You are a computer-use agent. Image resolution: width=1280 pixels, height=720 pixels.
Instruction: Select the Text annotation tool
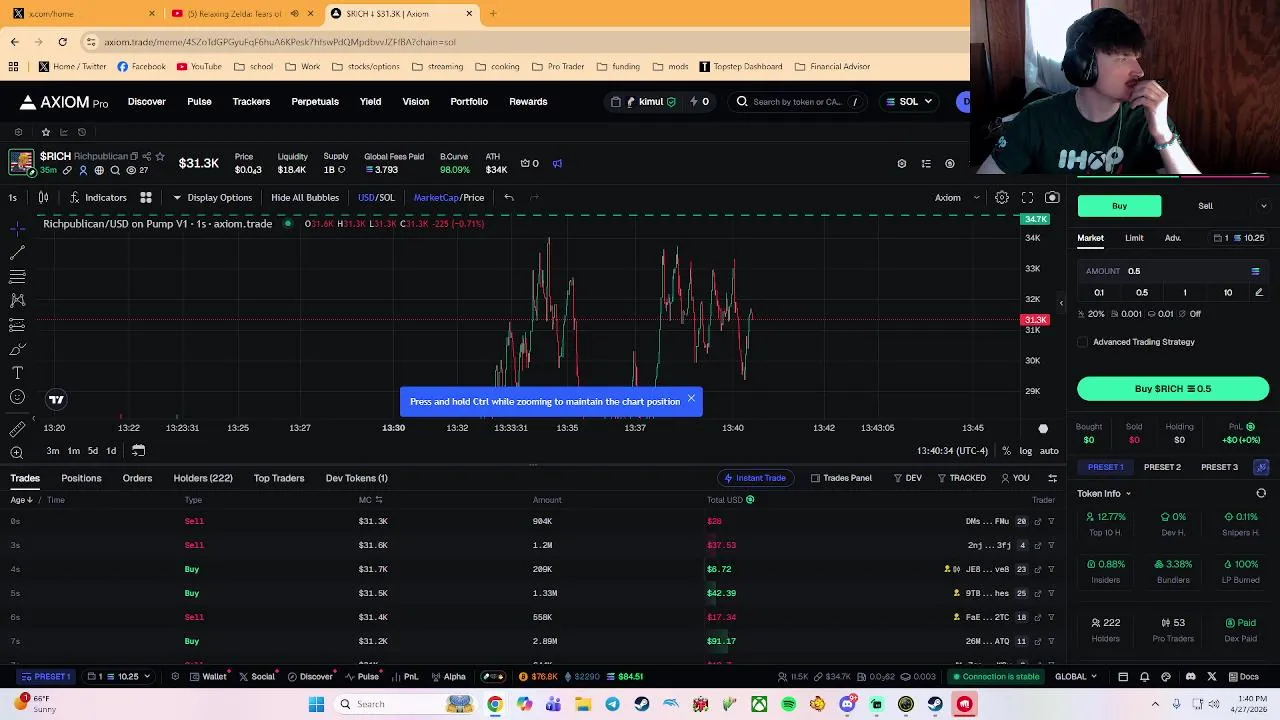[17, 373]
